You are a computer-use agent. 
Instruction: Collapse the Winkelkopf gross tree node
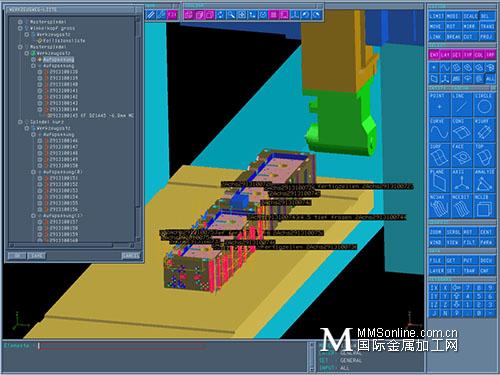click(x=20, y=28)
